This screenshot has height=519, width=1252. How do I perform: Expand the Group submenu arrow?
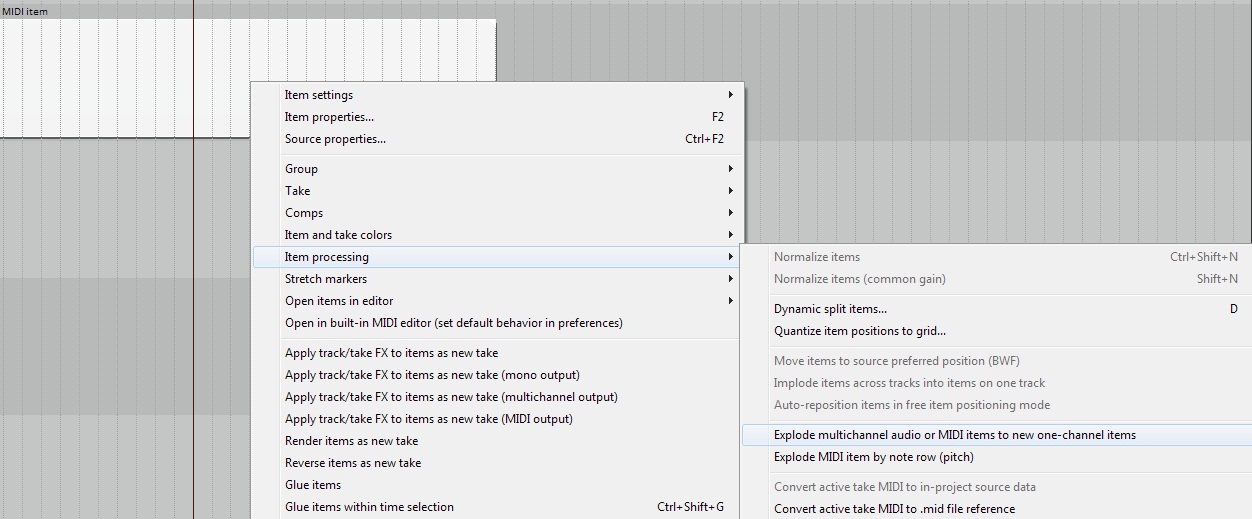coord(731,169)
